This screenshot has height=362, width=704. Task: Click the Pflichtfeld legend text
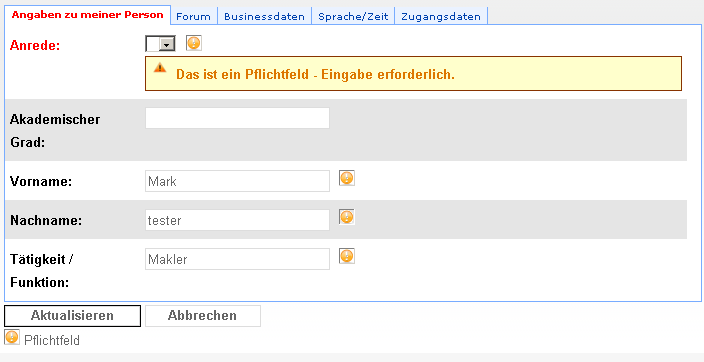coord(52,340)
